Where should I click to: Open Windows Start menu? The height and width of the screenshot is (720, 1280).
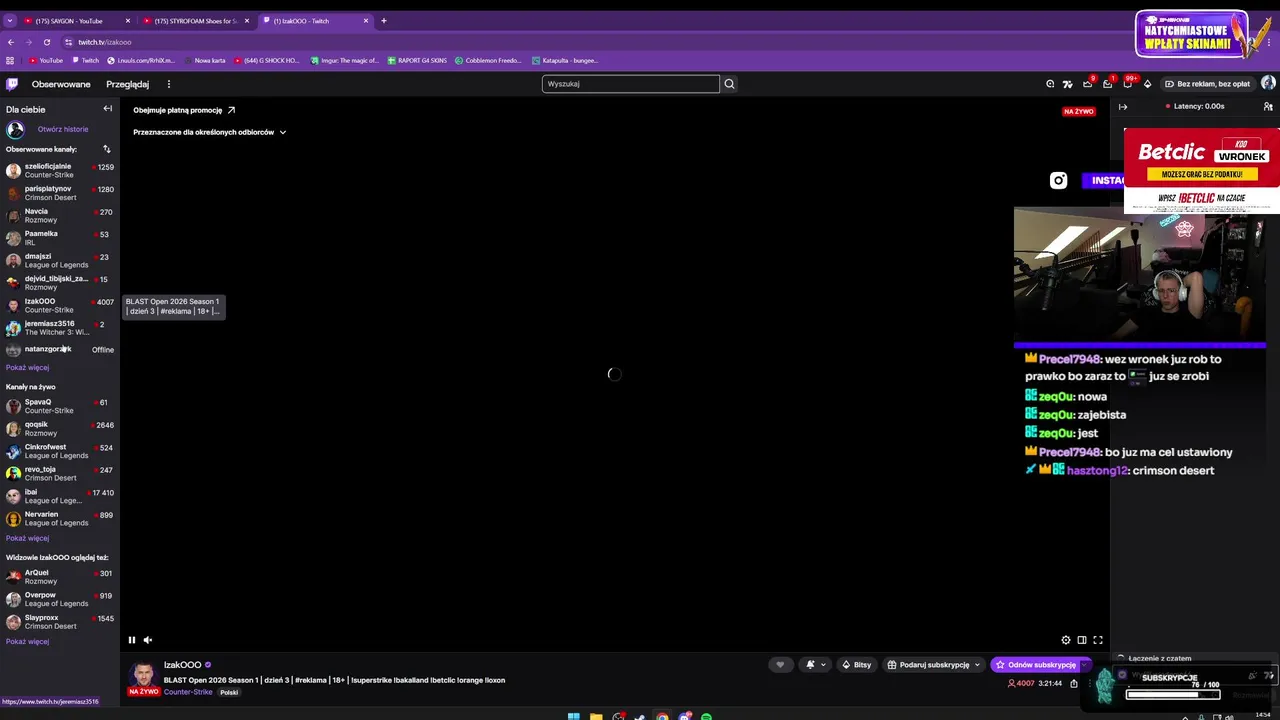pos(573,716)
